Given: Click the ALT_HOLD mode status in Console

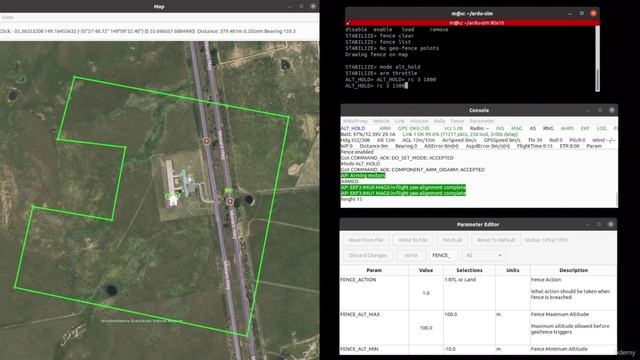Looking at the screenshot, I should coord(353,128).
